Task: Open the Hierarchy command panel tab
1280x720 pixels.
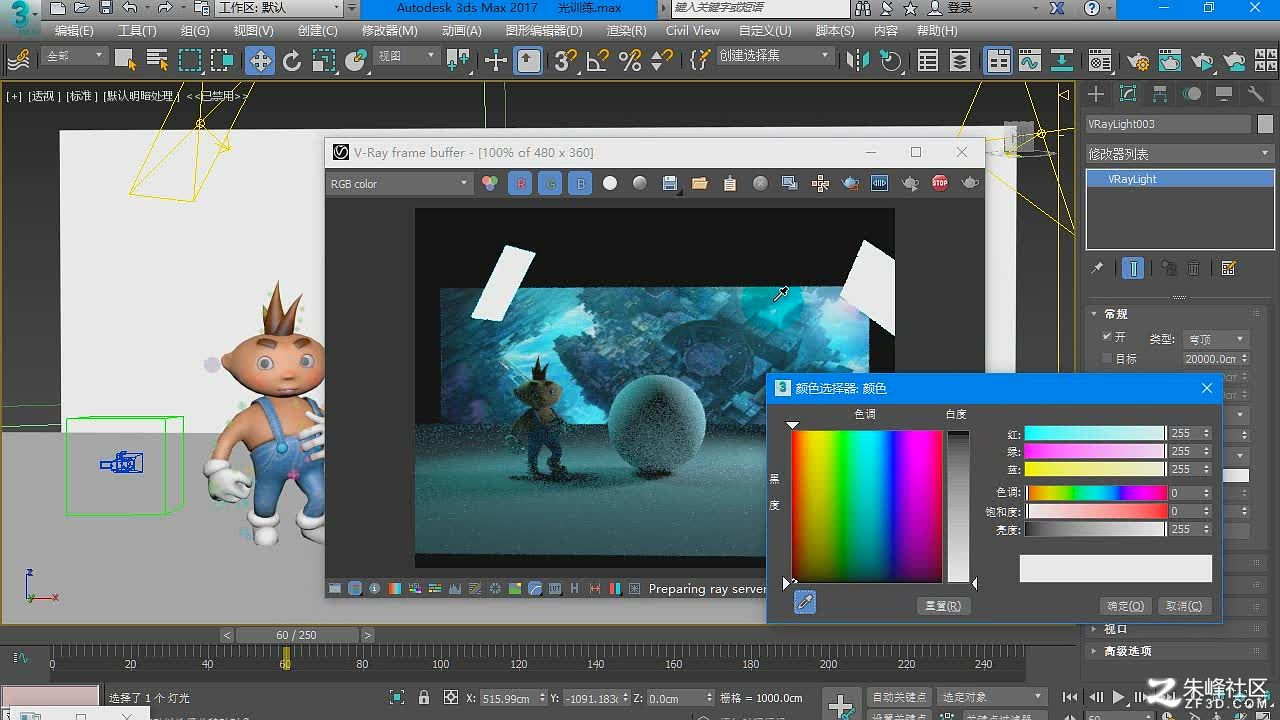Action: (x=1160, y=94)
